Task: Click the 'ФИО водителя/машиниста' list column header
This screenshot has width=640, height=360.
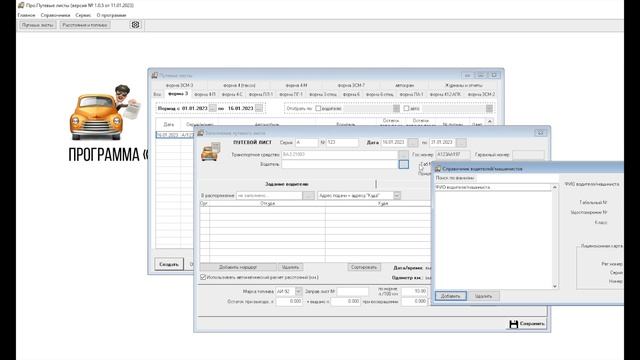Action: (x=493, y=187)
